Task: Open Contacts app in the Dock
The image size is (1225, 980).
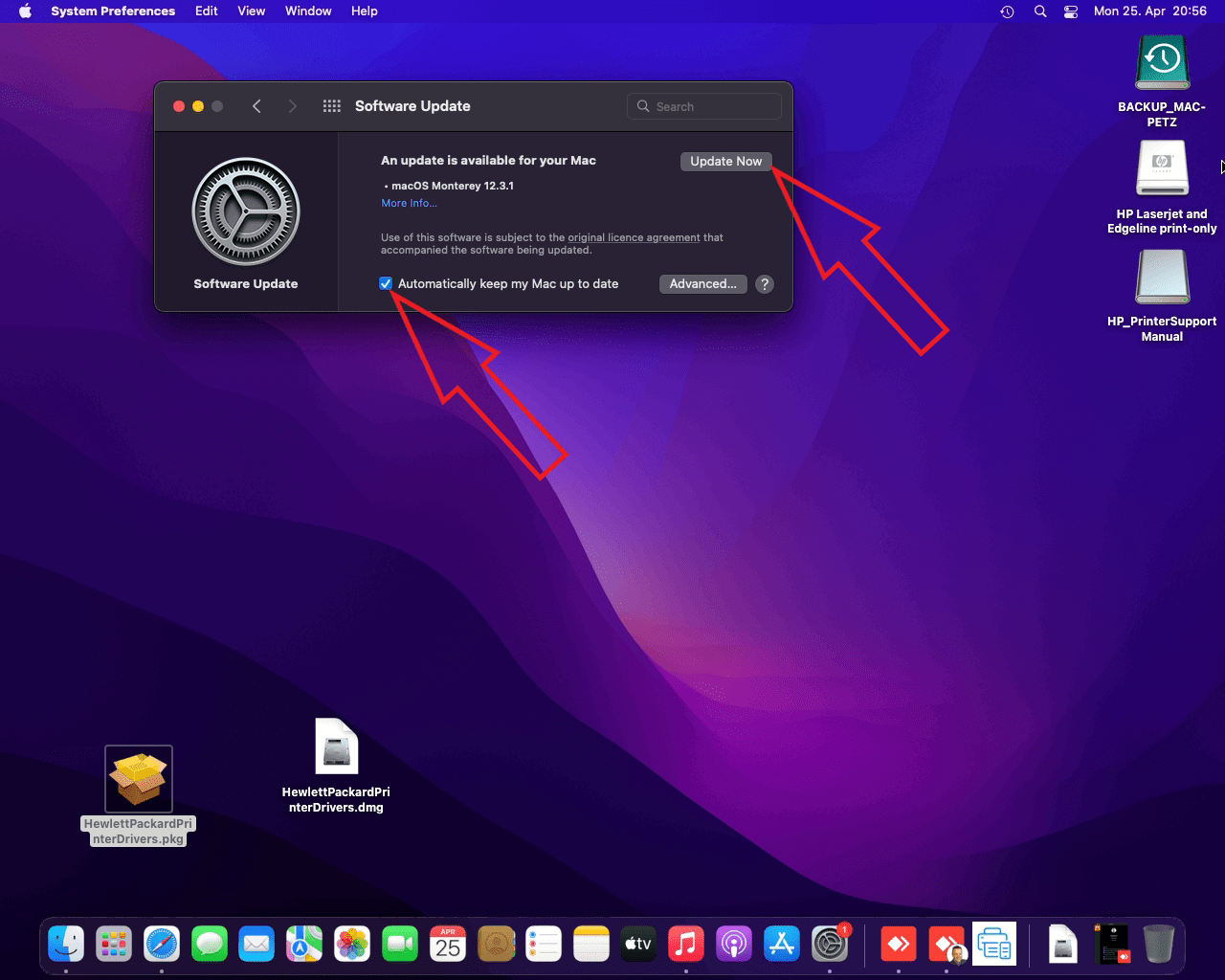Action: pos(496,945)
